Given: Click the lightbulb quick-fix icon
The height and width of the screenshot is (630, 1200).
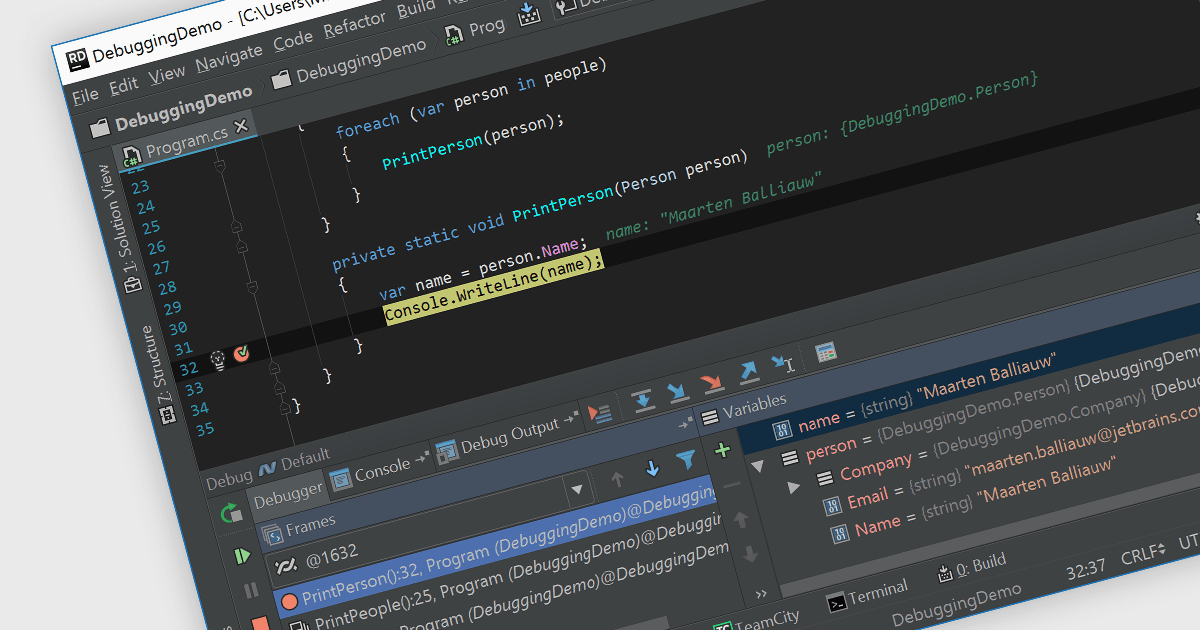Looking at the screenshot, I should click(x=218, y=358).
